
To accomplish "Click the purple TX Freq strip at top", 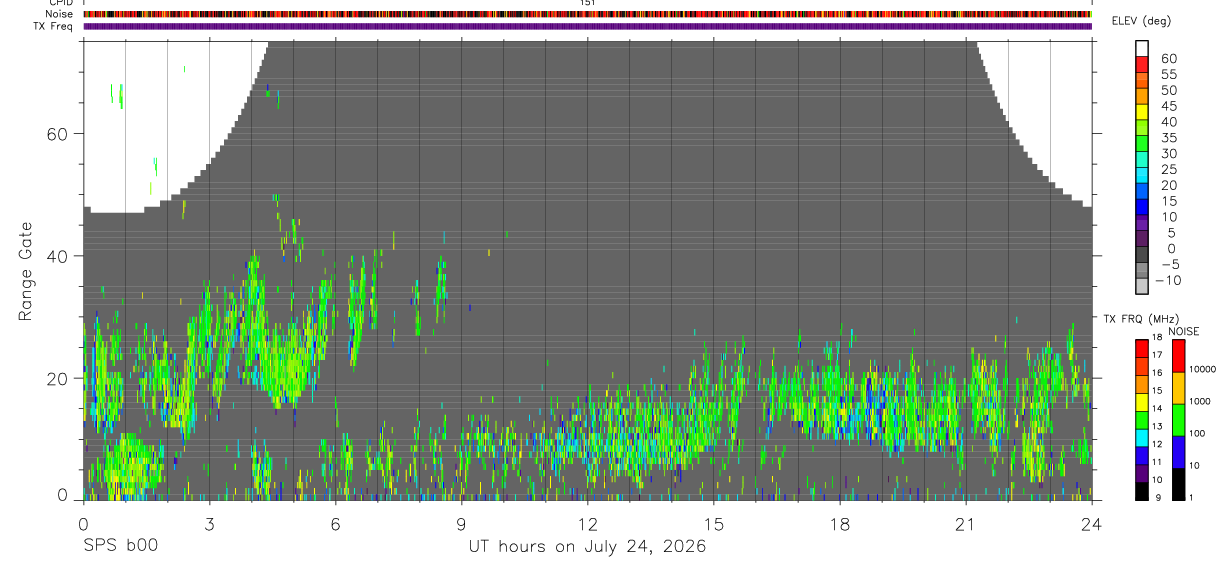I will tap(587, 26).
